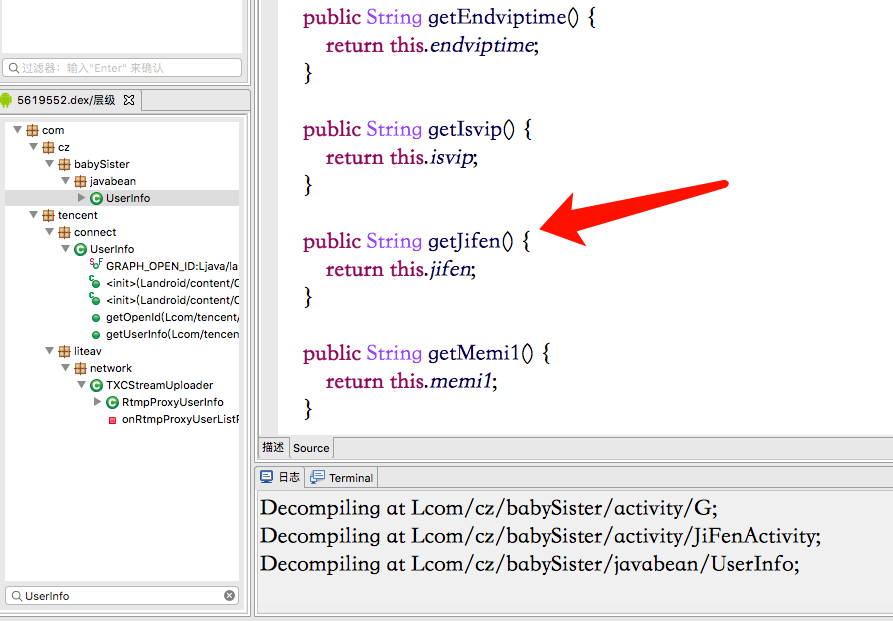
Task: Click getEndviptime method name in code
Action: click(x=497, y=18)
